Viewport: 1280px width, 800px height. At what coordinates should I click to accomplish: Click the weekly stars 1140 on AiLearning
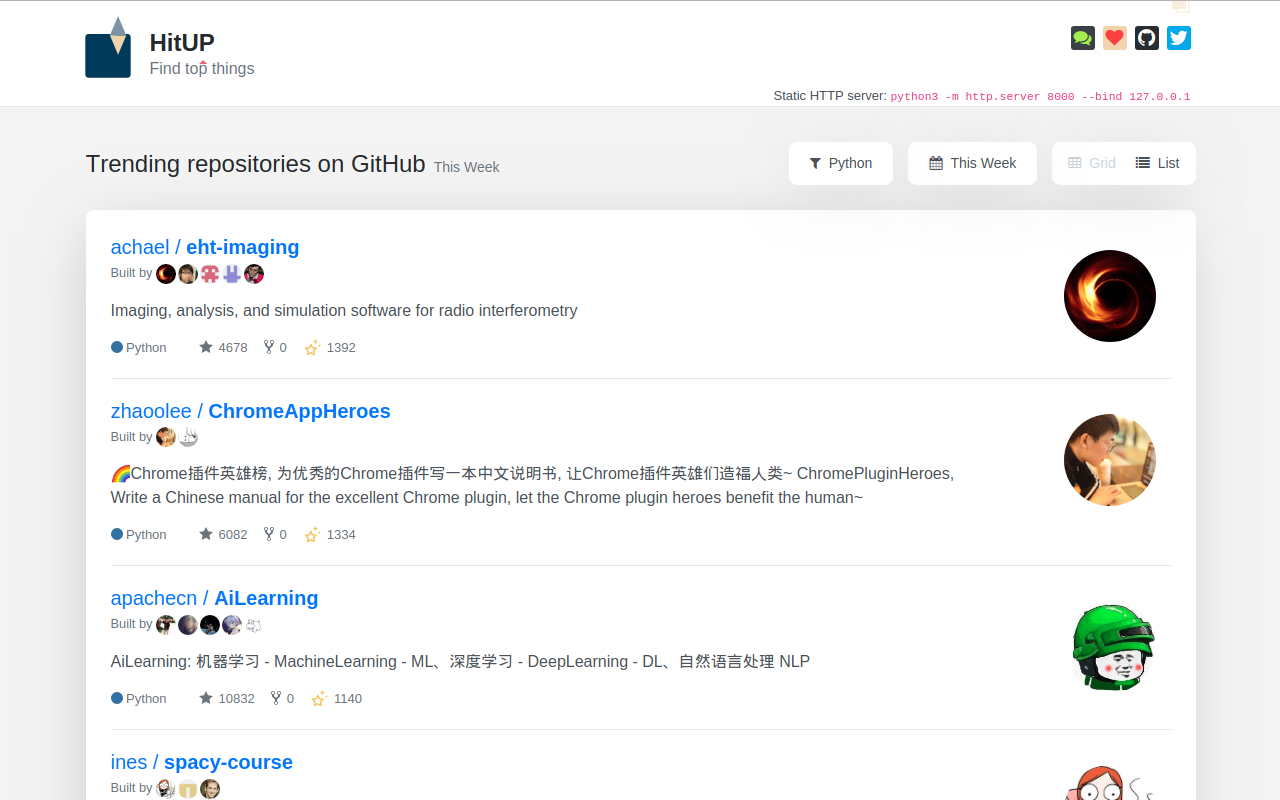click(x=337, y=698)
